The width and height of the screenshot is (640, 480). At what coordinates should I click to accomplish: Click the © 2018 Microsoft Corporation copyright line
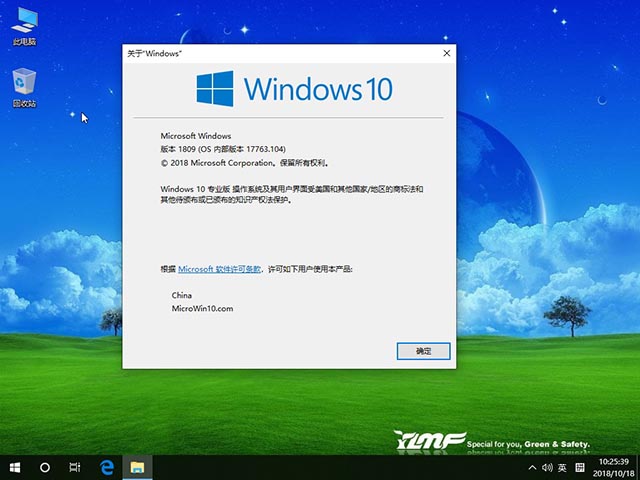click(x=245, y=163)
